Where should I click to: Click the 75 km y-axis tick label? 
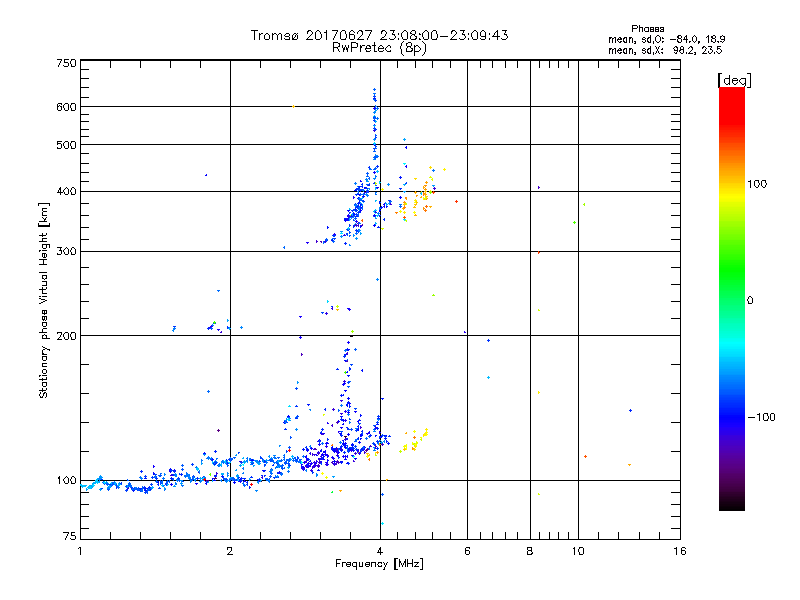point(69,537)
